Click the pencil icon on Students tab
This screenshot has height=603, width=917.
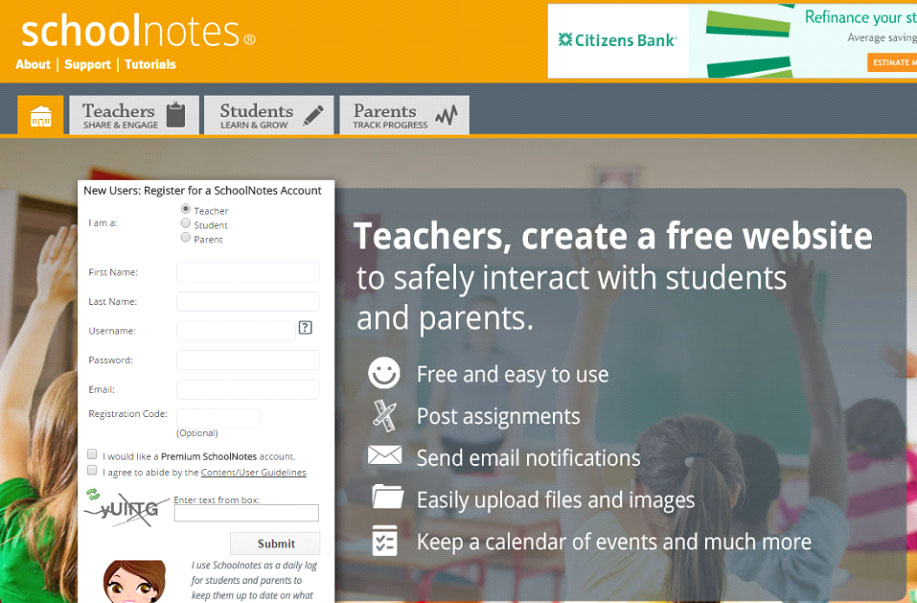(313, 115)
